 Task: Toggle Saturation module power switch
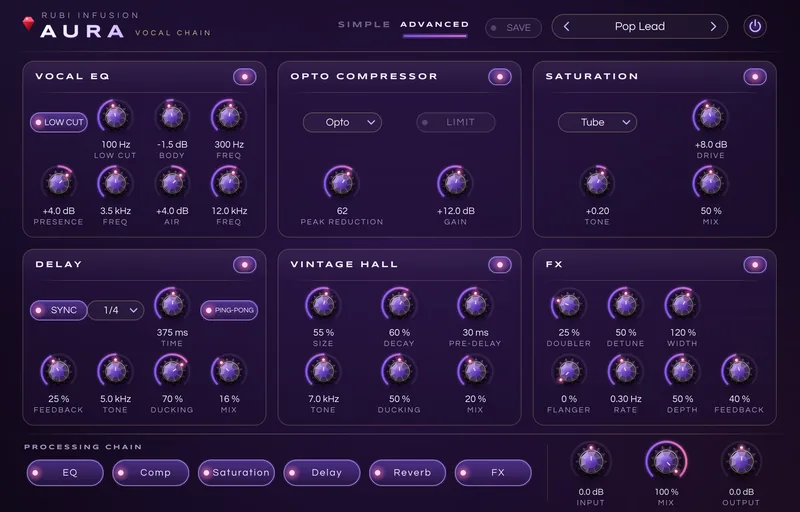tap(755, 77)
